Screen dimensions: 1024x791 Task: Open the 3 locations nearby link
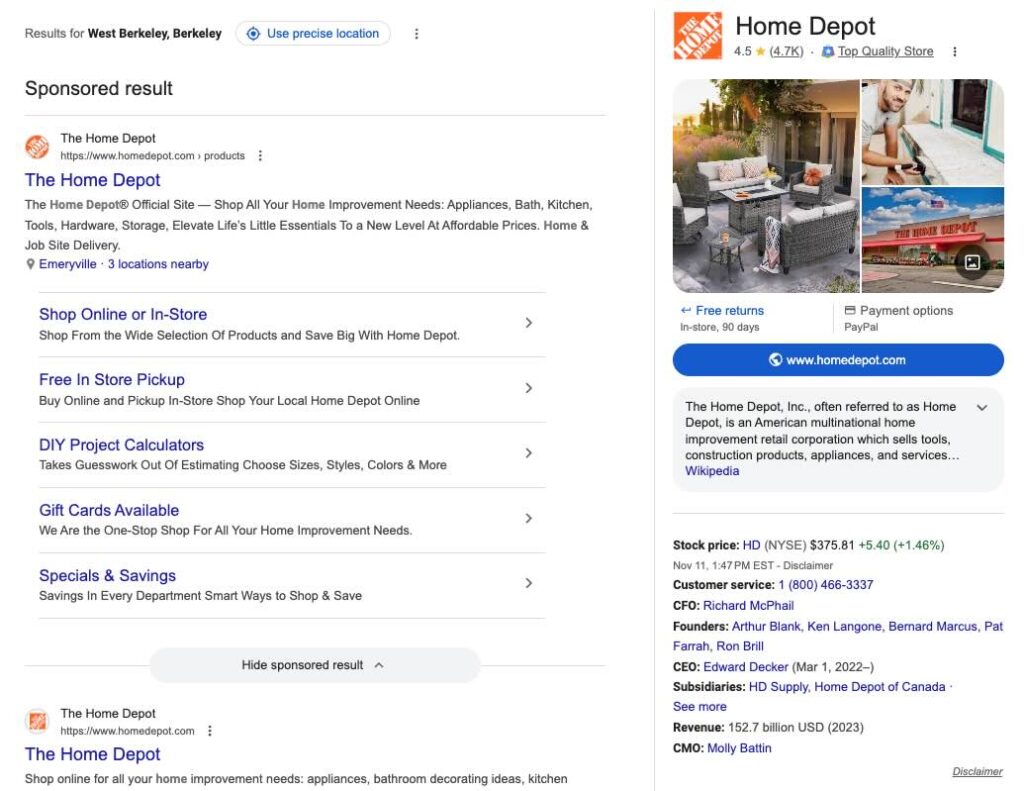point(158,264)
